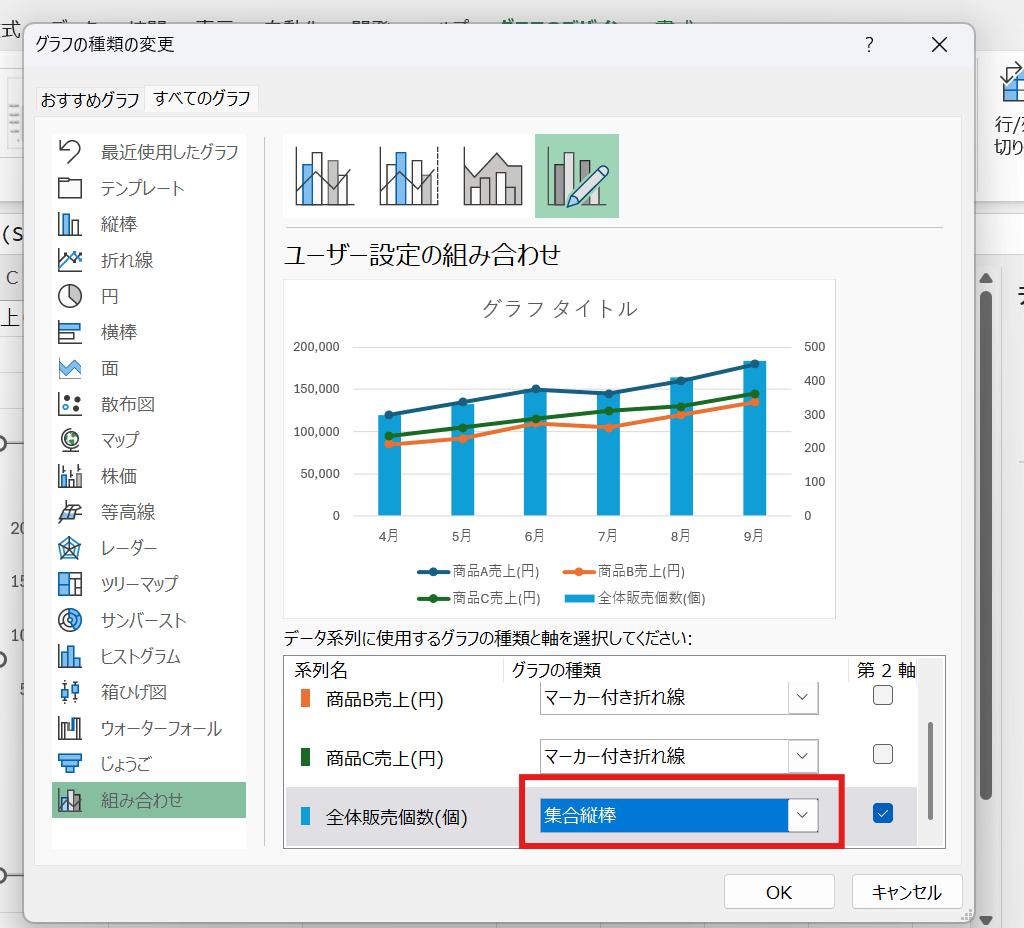Screen dimensions: 1024x928
Task: Open the chart type dropdown for 商品C売上(円)
Action: 801,757
